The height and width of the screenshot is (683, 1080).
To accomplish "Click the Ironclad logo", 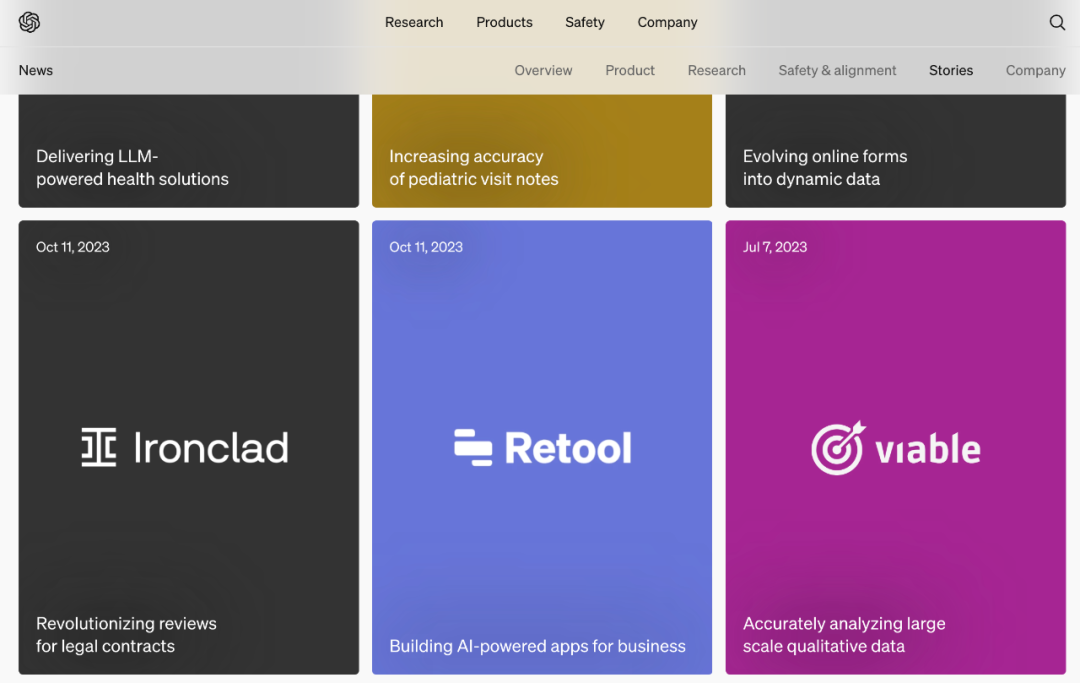I will tap(185, 448).
